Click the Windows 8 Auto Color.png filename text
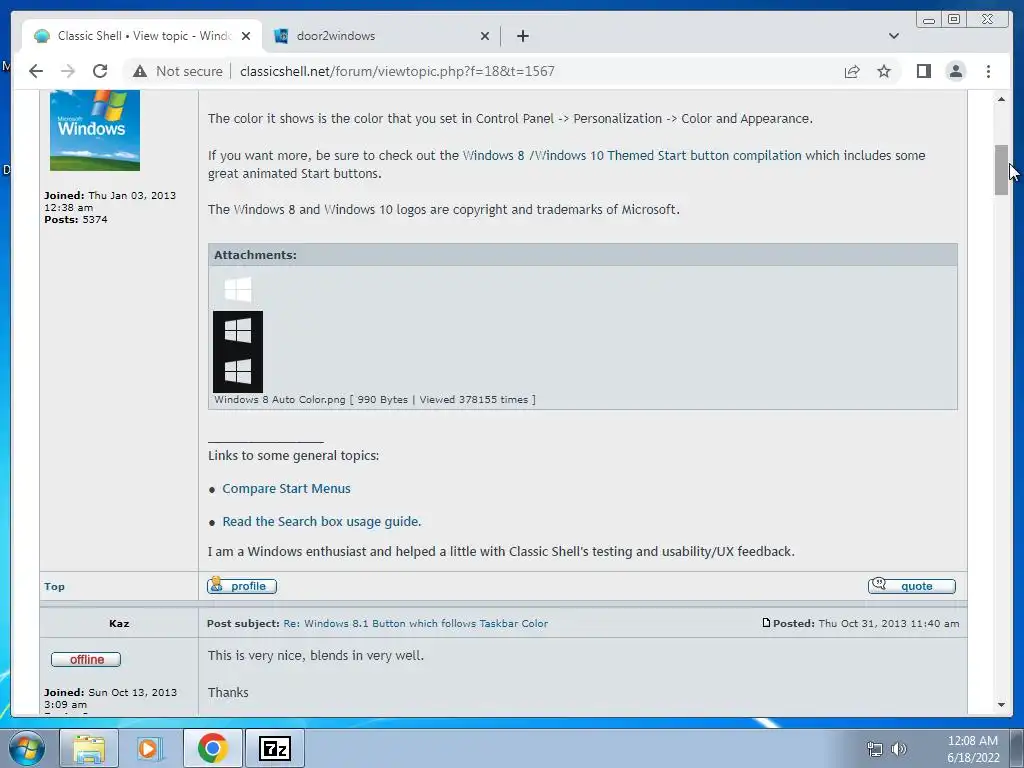 [x=280, y=400]
